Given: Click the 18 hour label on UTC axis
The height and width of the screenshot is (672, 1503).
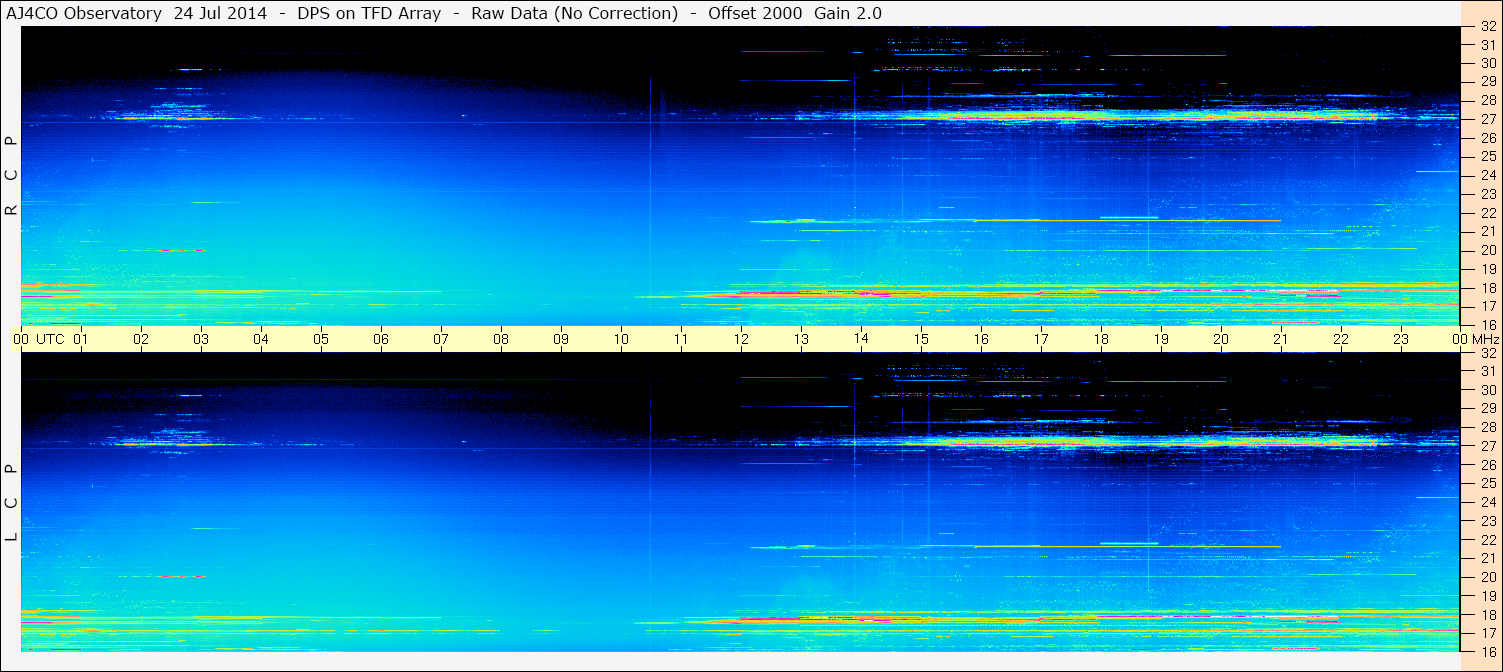Looking at the screenshot, I should 1101,339.
